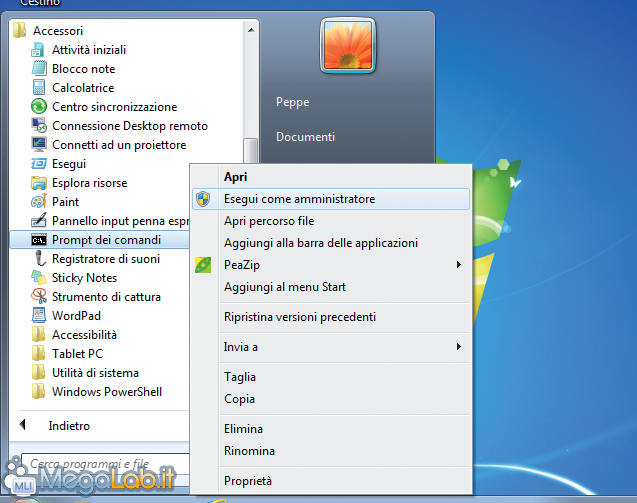Click the Sticky Notes icon
This screenshot has height=503, width=637.
point(39,278)
